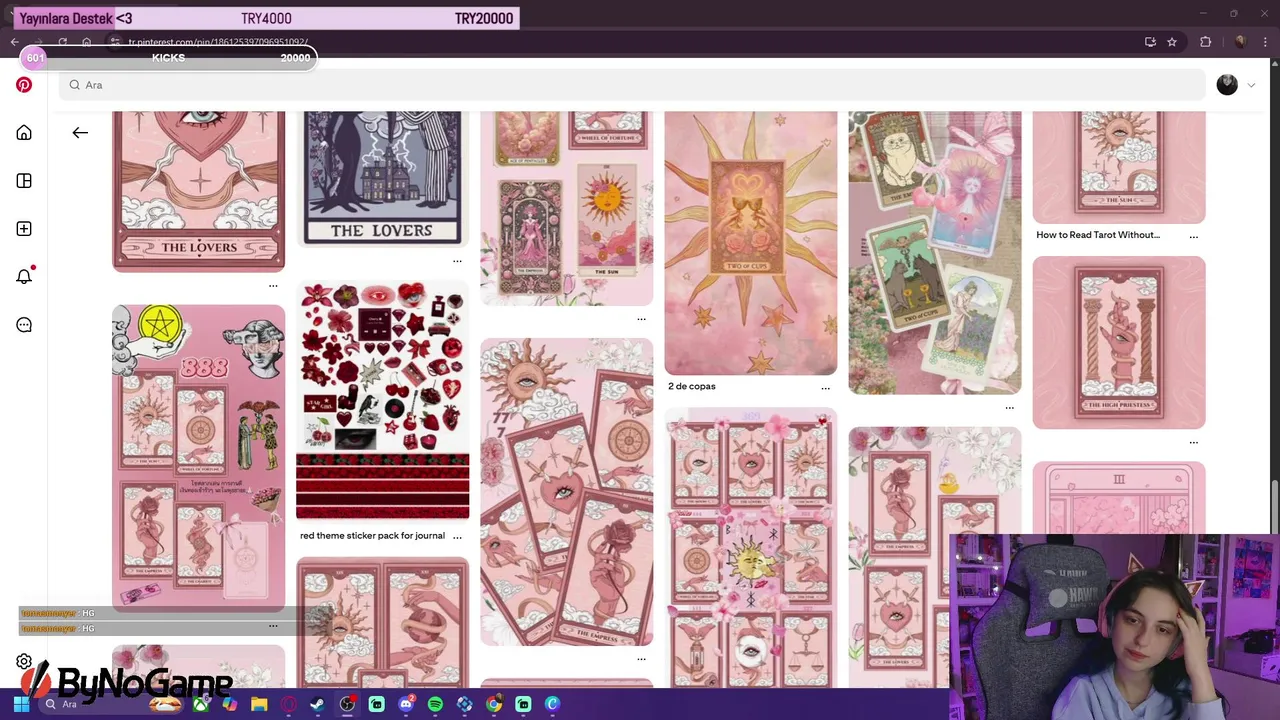Open the pink THE LOVERS tarot card pin
Screen dimensions: 1280x720
point(198,191)
